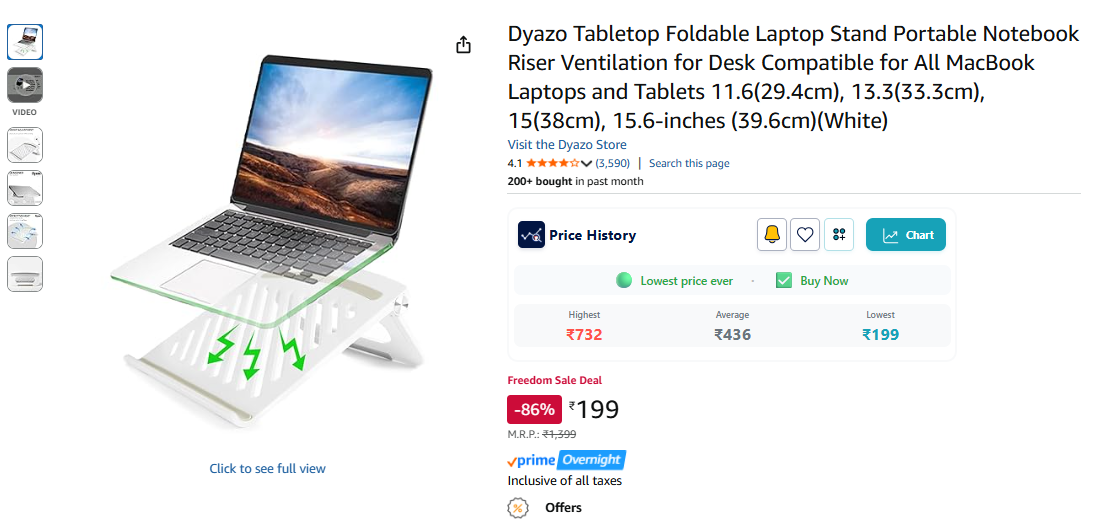Select the first laptop stand thumbnail
Viewport: 1105px width, 524px height.
(x=25, y=42)
